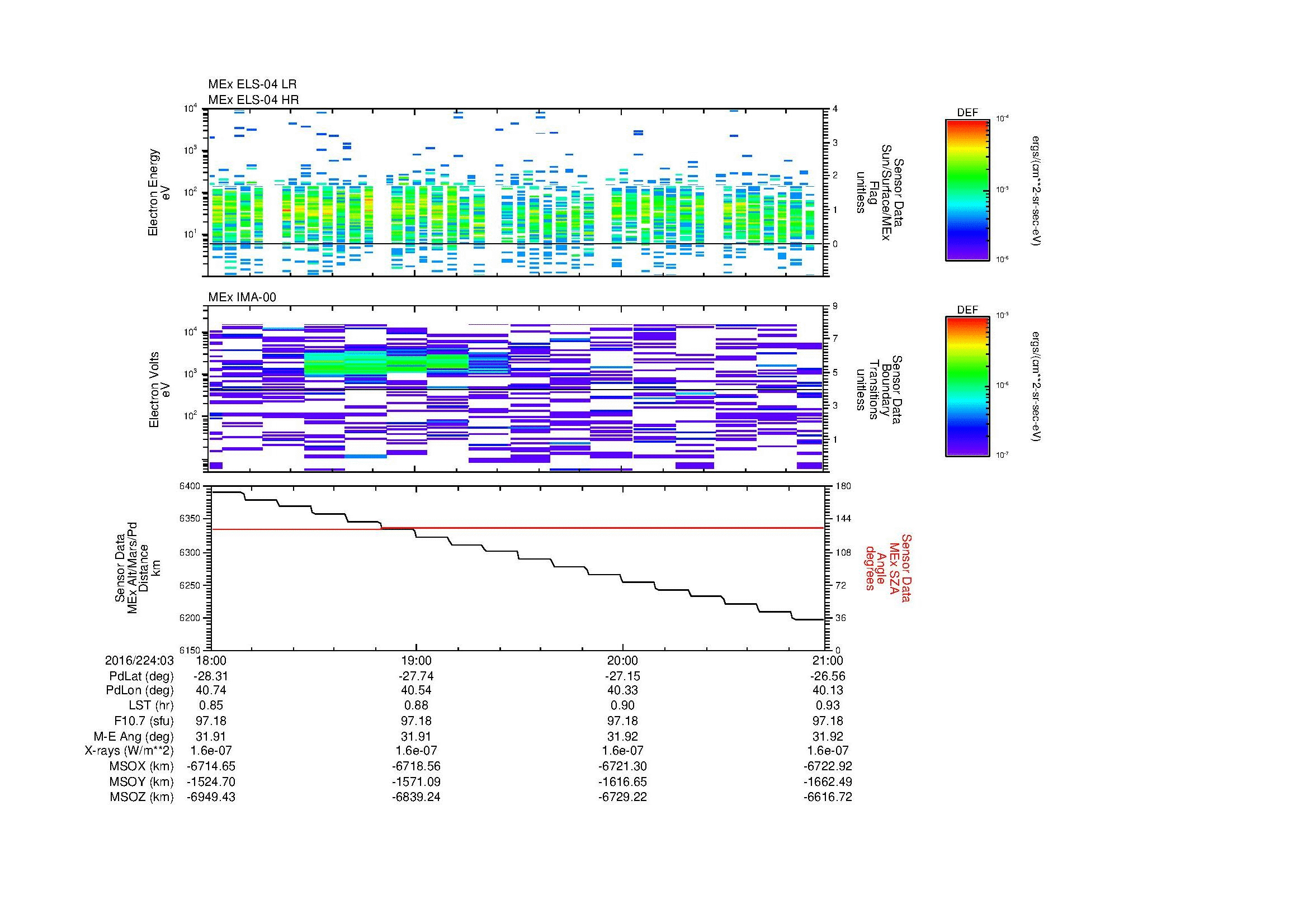Screen dimensions: 1308x924
Task: Click the MSOY value -1616.65
Action: [622, 781]
